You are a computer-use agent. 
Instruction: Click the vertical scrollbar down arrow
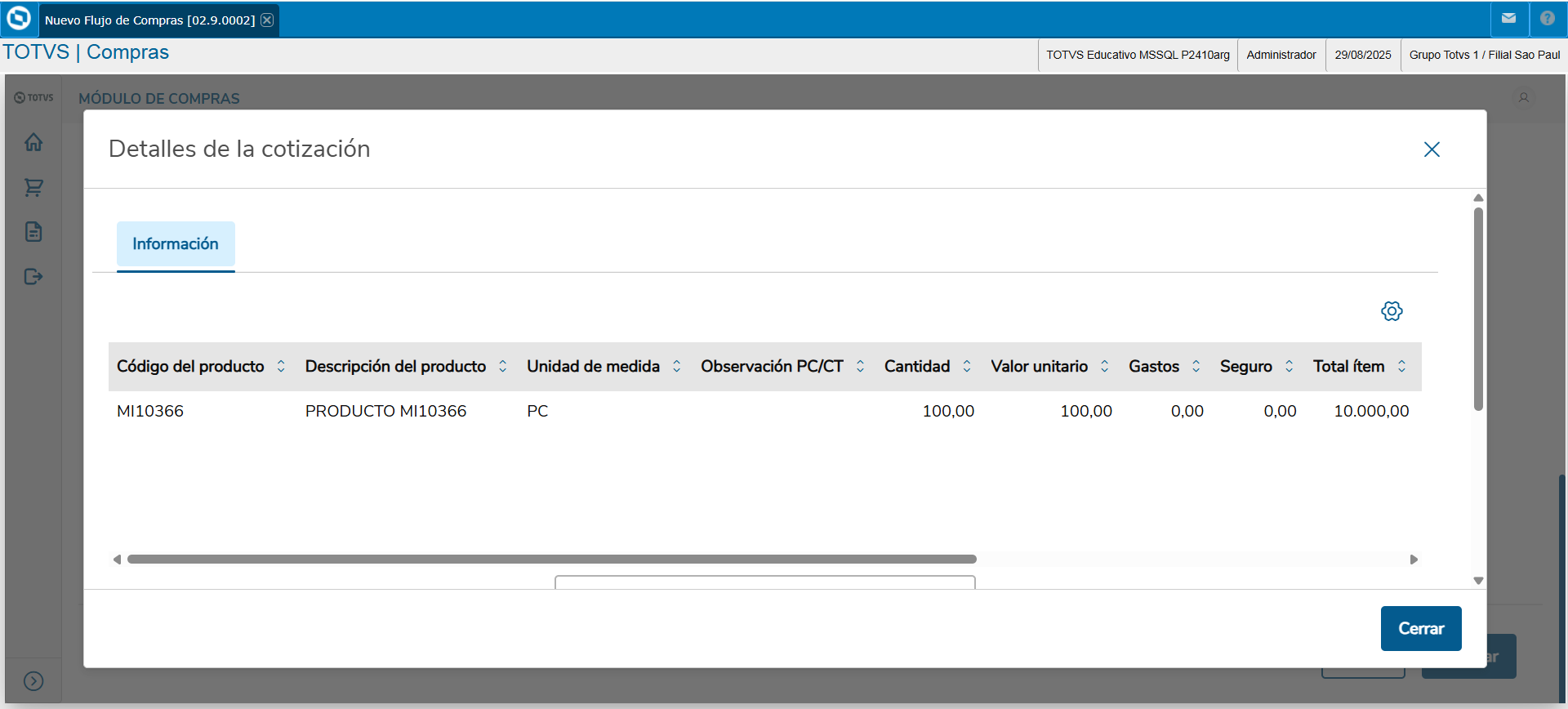(1478, 581)
